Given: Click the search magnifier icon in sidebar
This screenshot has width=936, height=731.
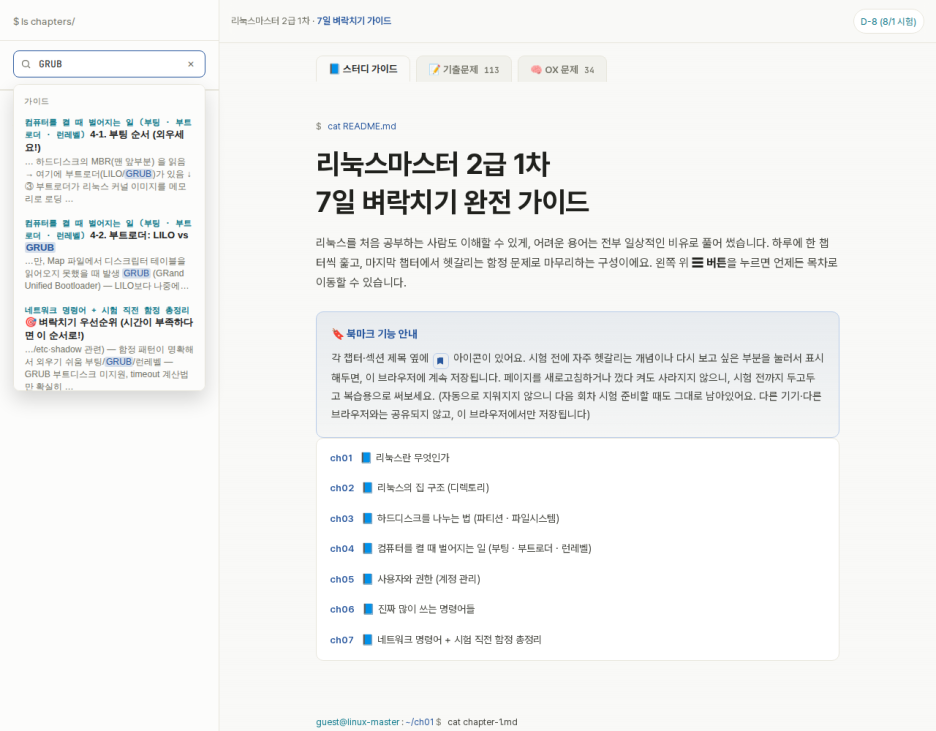Looking at the screenshot, I should tap(26, 64).
